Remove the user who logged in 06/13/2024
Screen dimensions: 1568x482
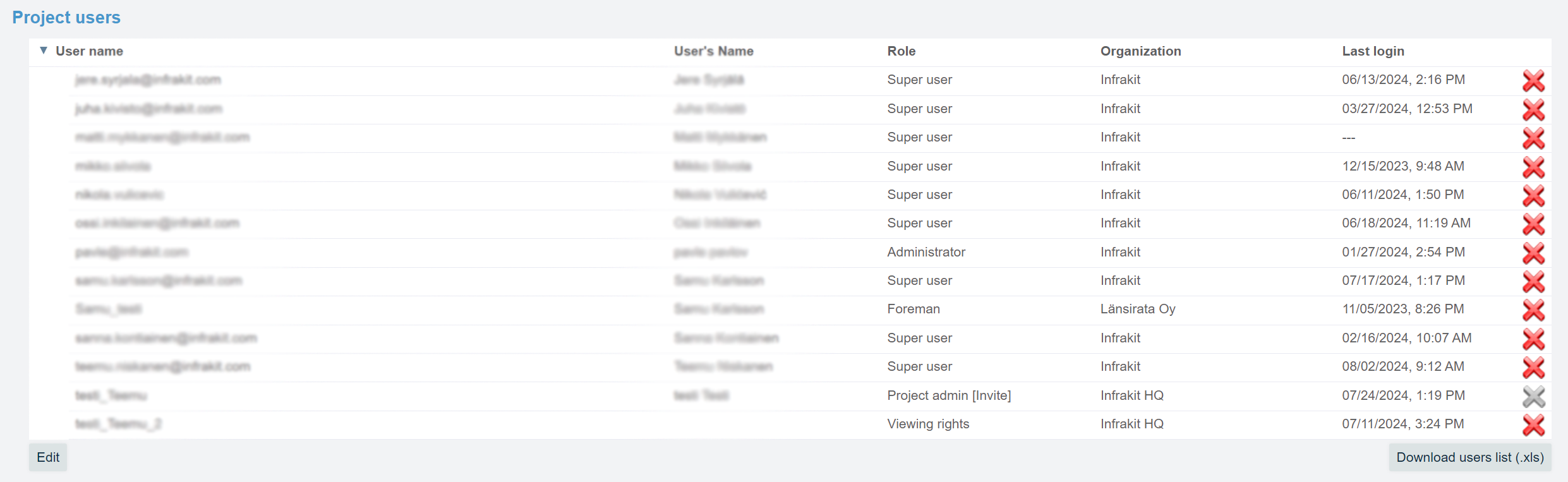[1533, 81]
